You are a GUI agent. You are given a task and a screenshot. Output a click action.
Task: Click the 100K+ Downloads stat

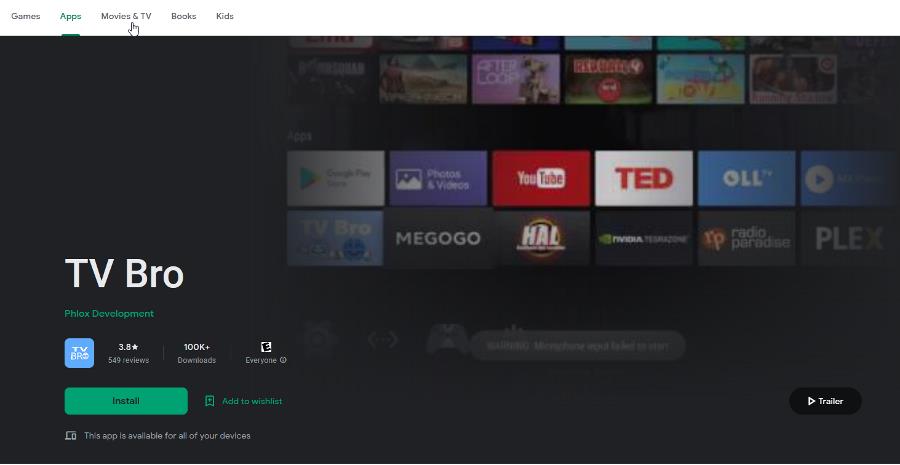point(196,353)
